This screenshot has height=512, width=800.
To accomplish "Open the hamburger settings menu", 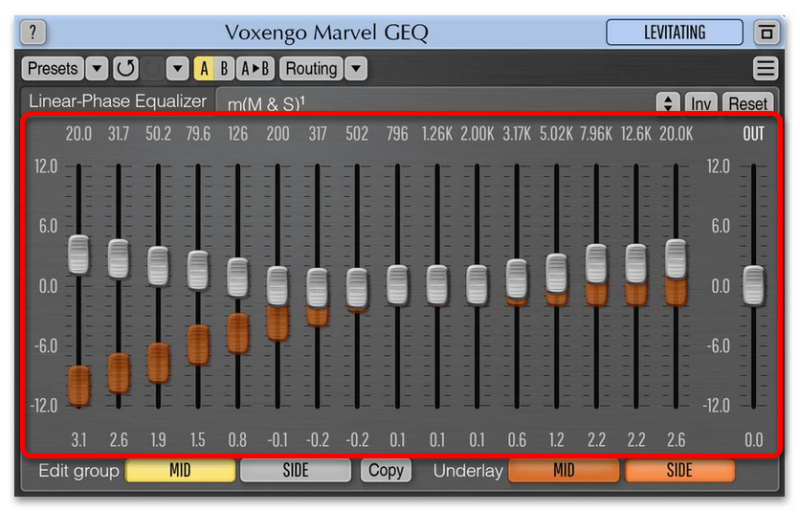I will tap(765, 68).
